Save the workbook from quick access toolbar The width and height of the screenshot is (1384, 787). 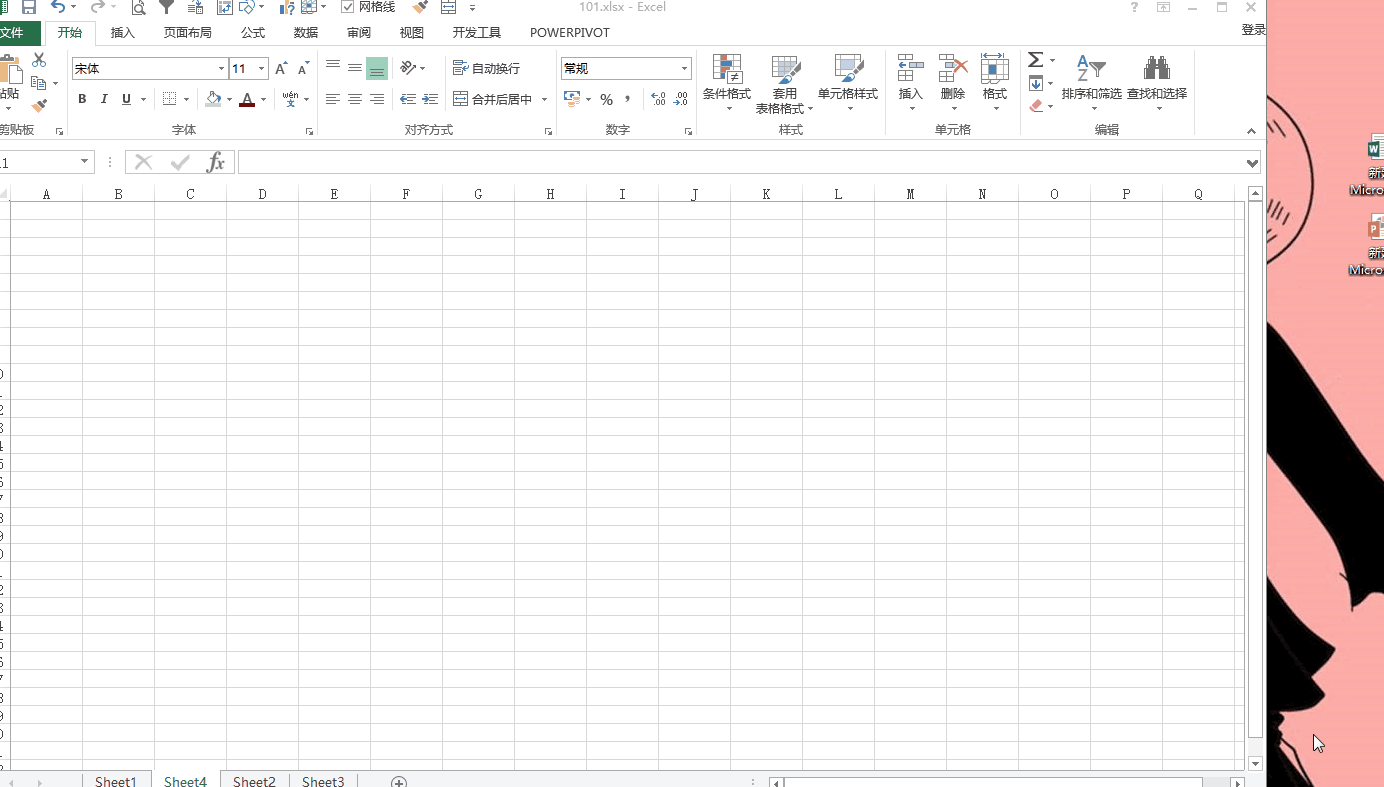29,7
